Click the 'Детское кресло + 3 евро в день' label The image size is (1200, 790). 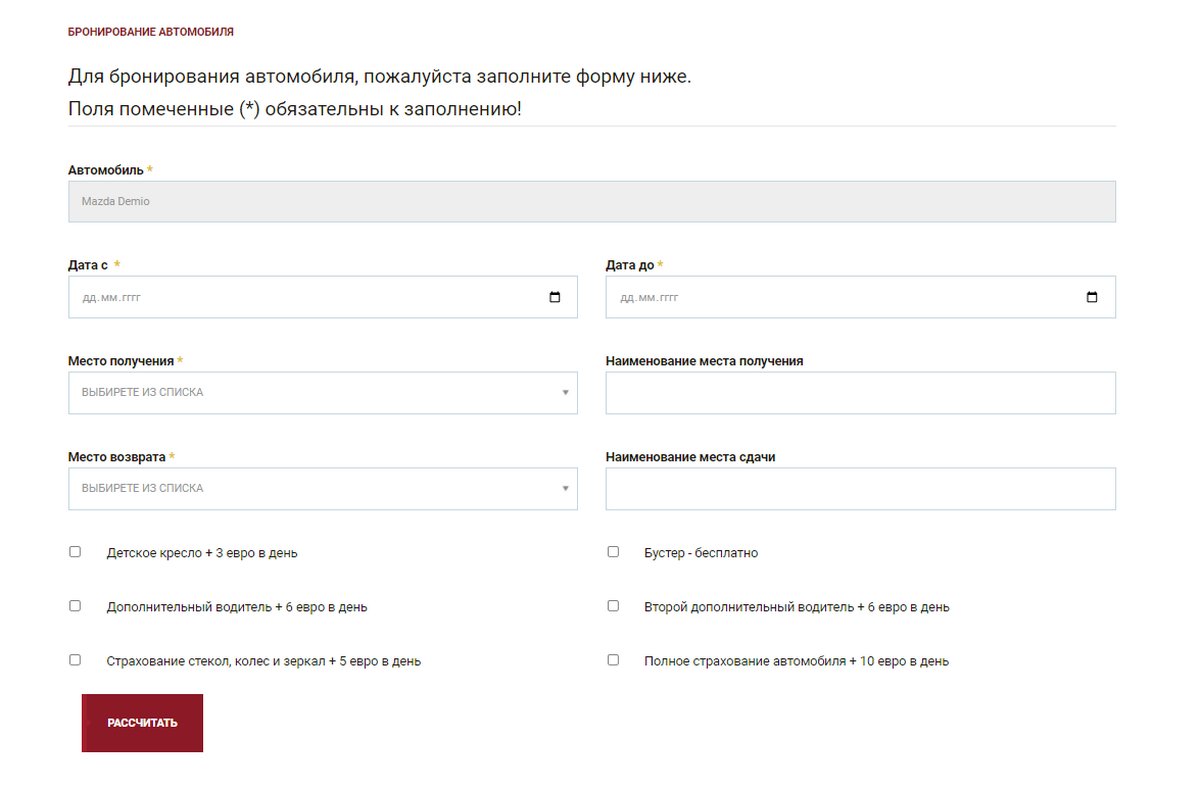(x=202, y=553)
